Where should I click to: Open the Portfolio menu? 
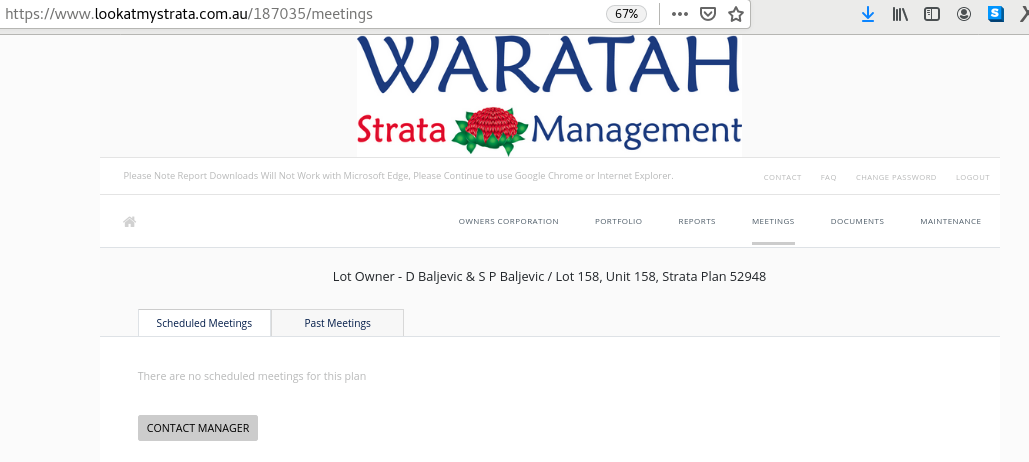(618, 222)
